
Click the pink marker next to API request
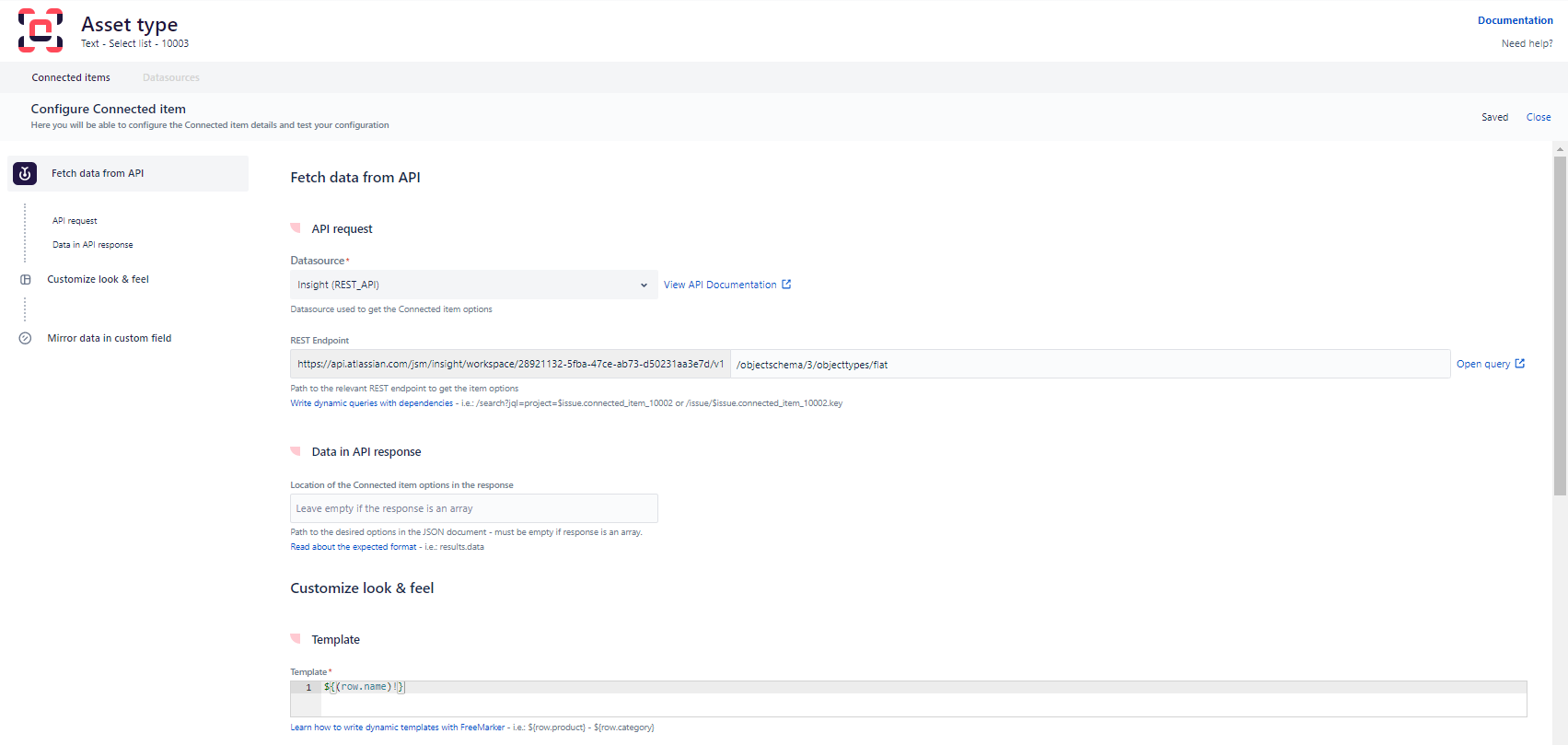pos(296,227)
